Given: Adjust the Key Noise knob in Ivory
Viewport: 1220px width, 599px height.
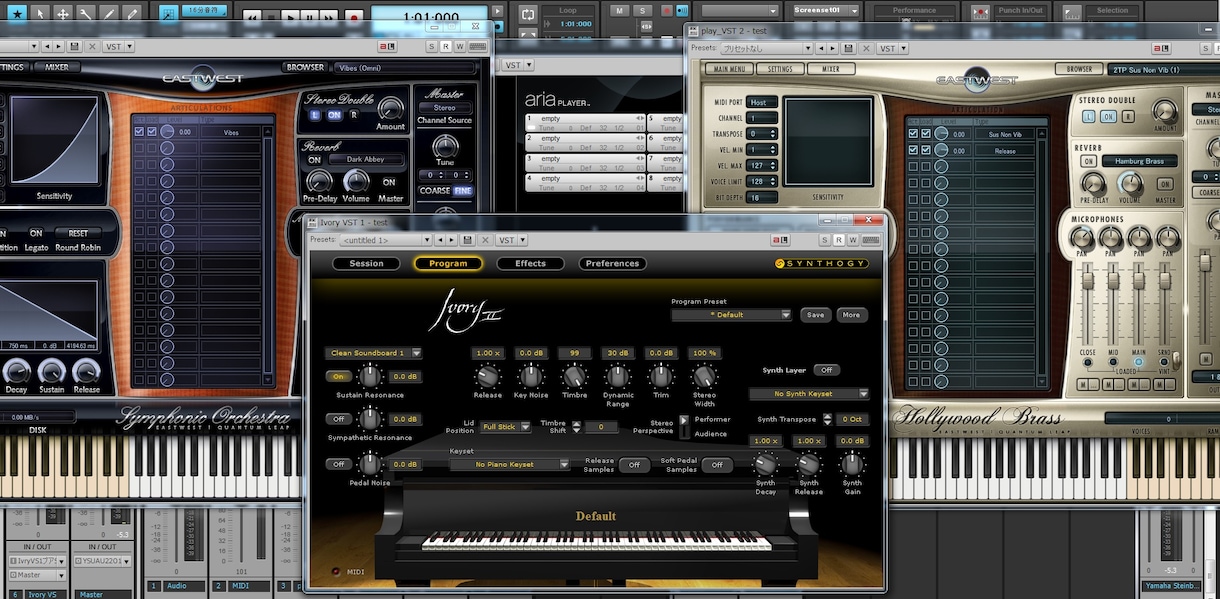Looking at the screenshot, I should coord(530,376).
